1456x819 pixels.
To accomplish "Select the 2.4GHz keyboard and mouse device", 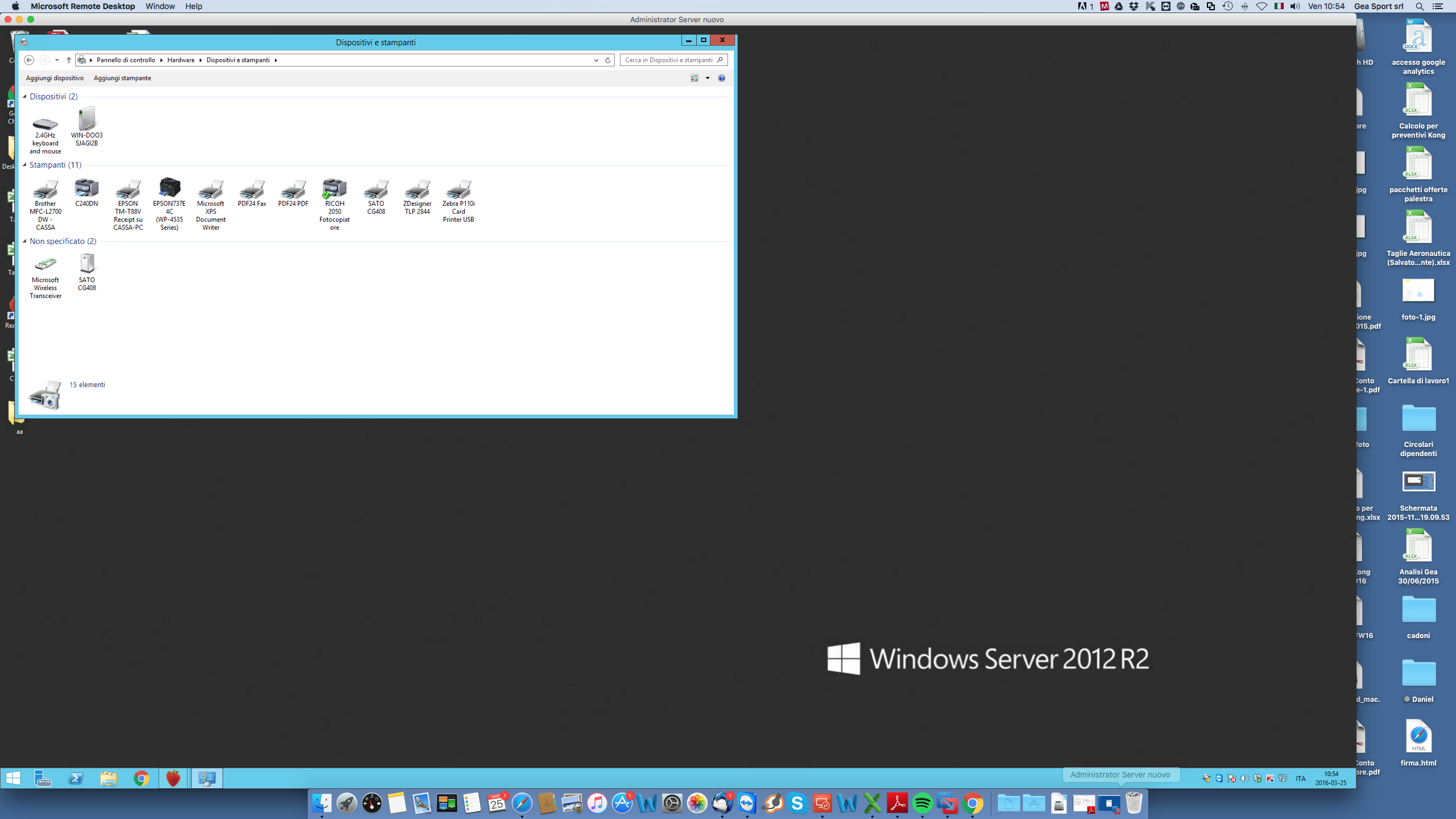I will (45, 131).
